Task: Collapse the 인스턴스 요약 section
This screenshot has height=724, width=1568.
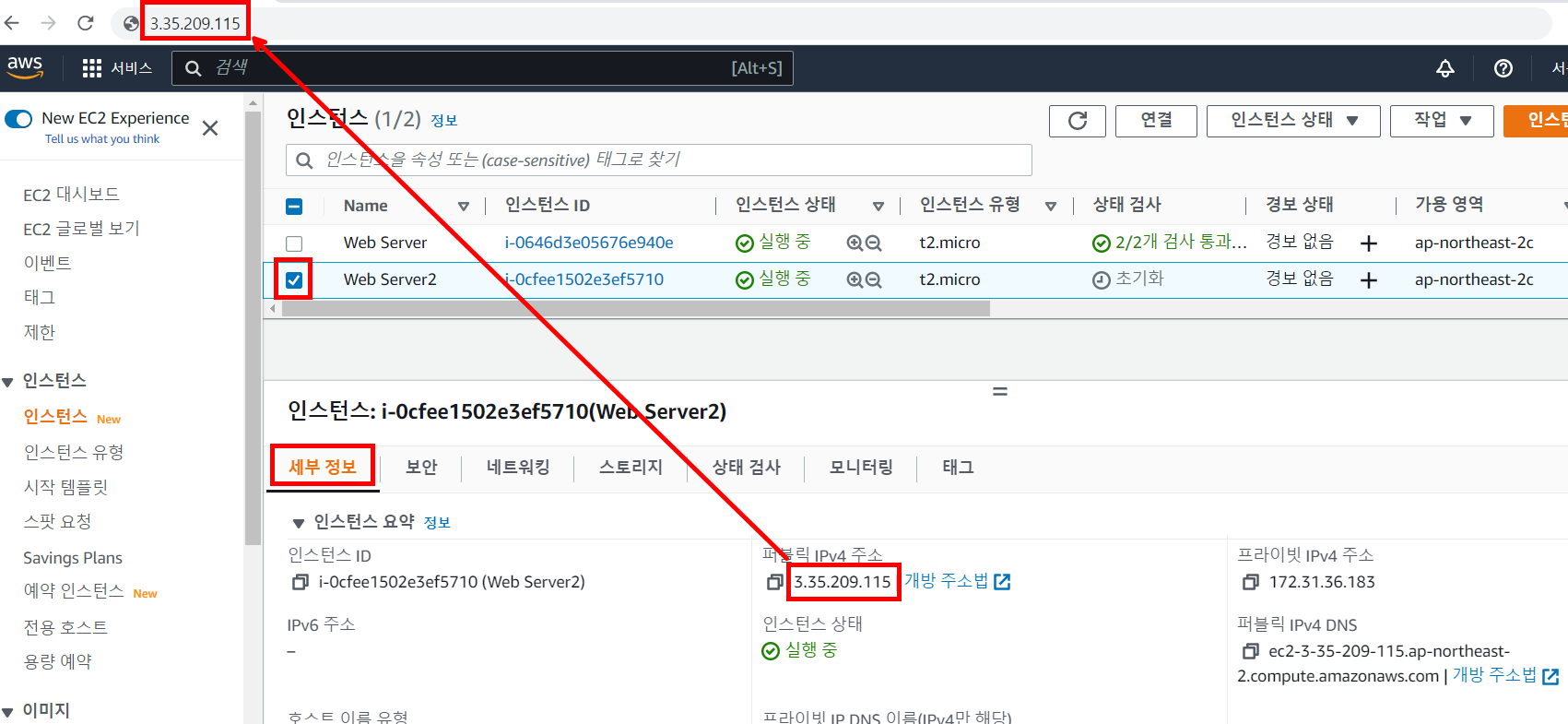Action: click(298, 523)
